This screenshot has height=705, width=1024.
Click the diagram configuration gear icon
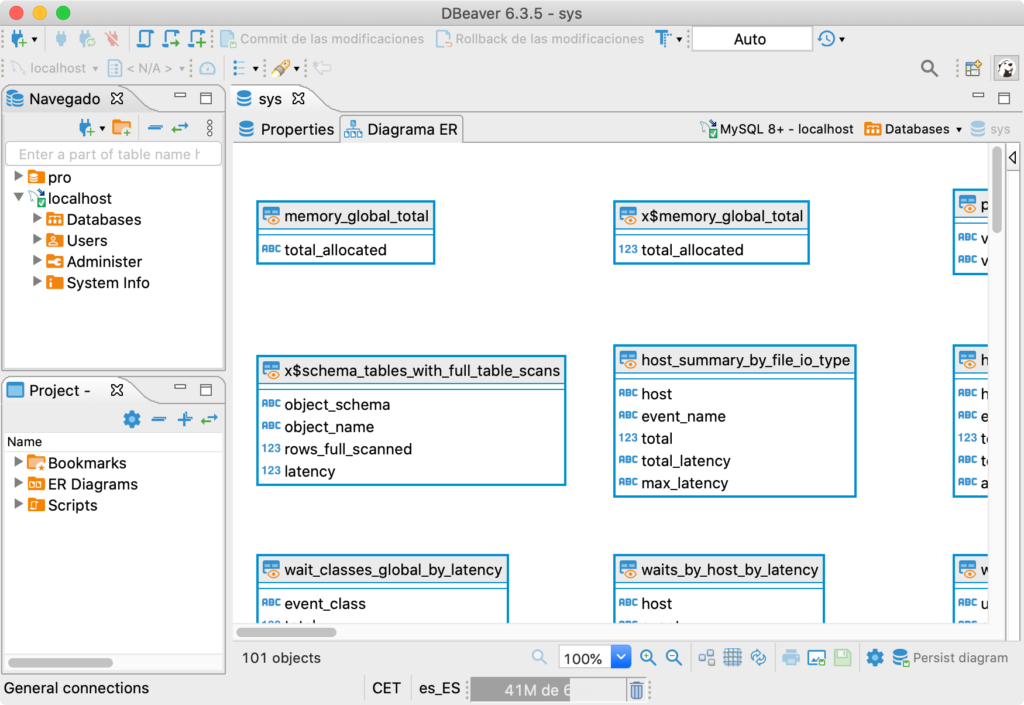(x=875, y=657)
